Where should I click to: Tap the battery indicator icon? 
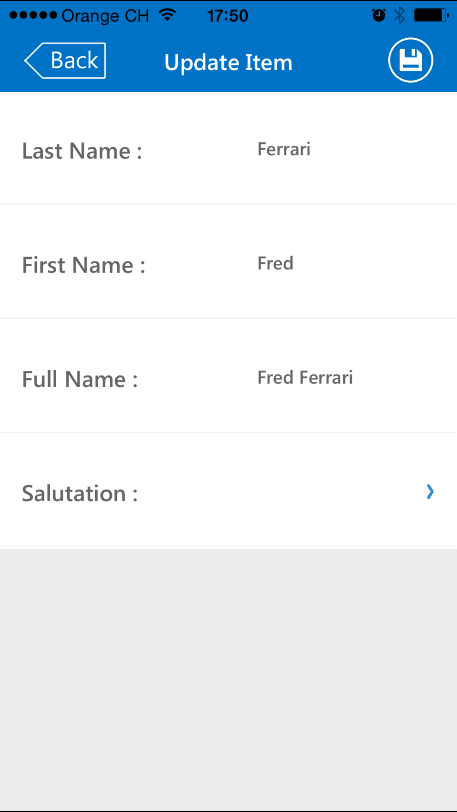point(431,16)
